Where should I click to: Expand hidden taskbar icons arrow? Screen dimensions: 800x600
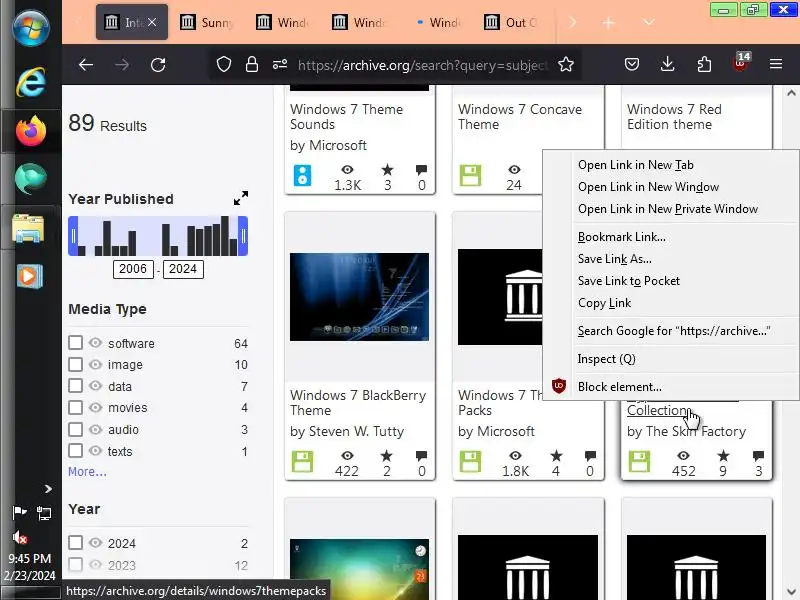click(48, 489)
